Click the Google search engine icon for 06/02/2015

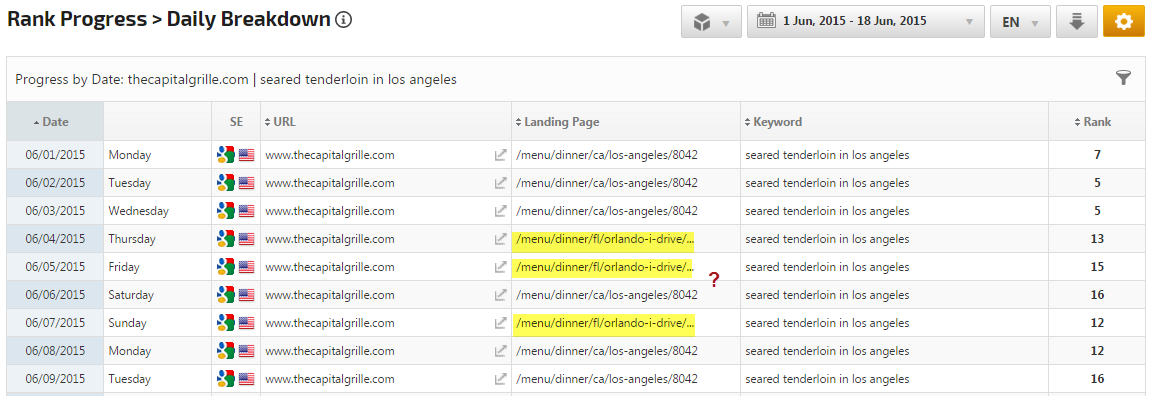(226, 183)
